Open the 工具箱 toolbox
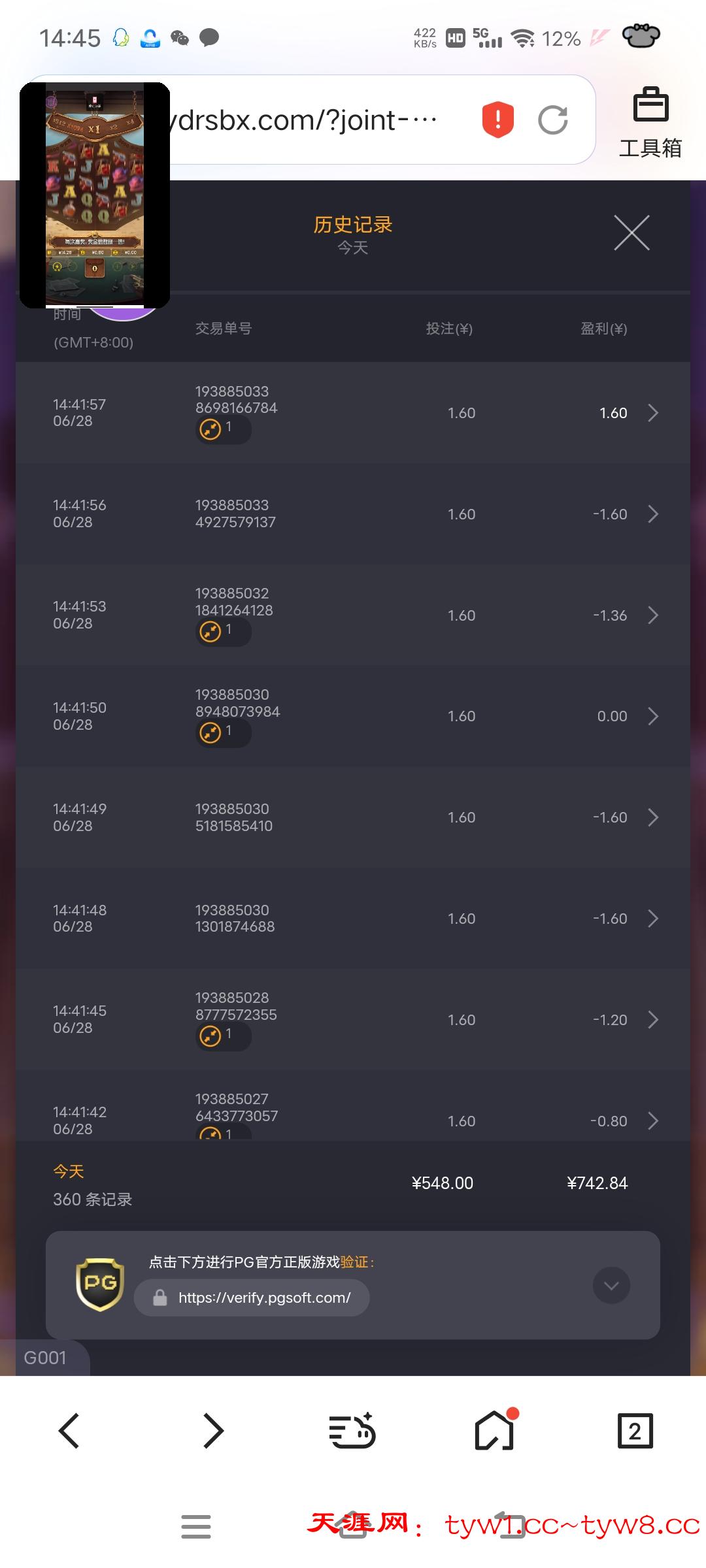The image size is (706, 1568). (650, 122)
